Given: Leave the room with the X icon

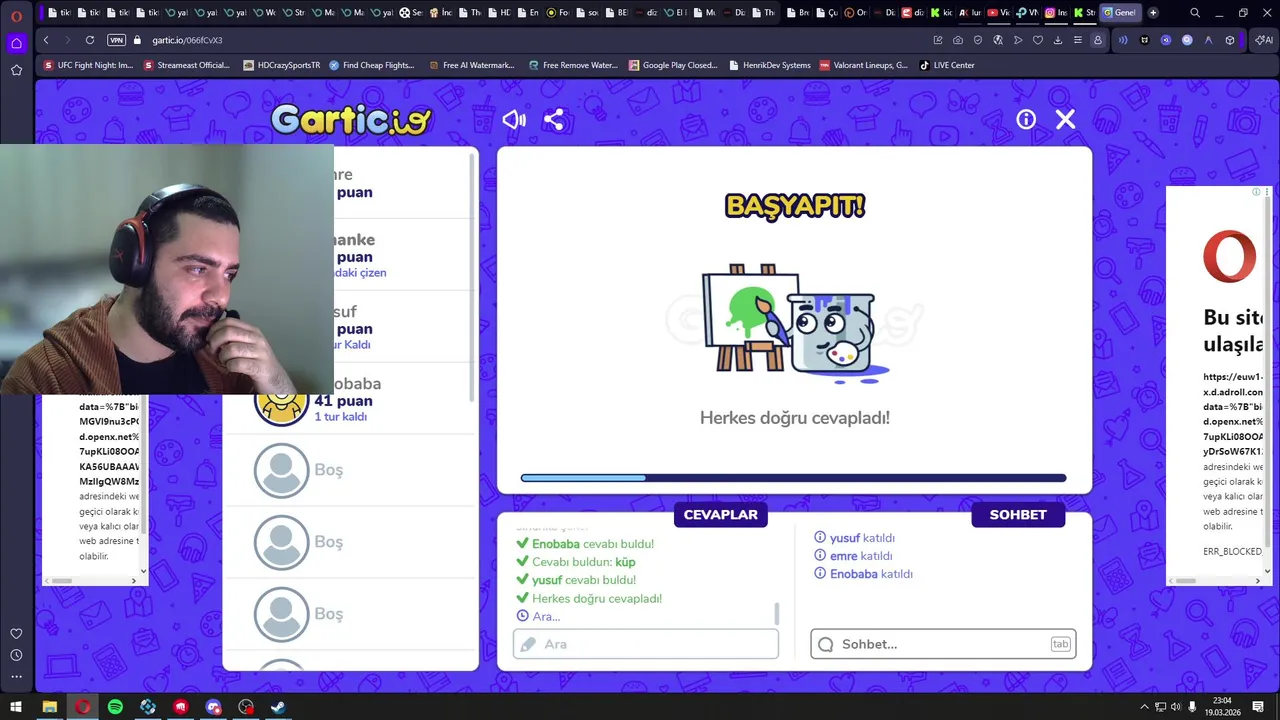Looking at the screenshot, I should [x=1065, y=120].
